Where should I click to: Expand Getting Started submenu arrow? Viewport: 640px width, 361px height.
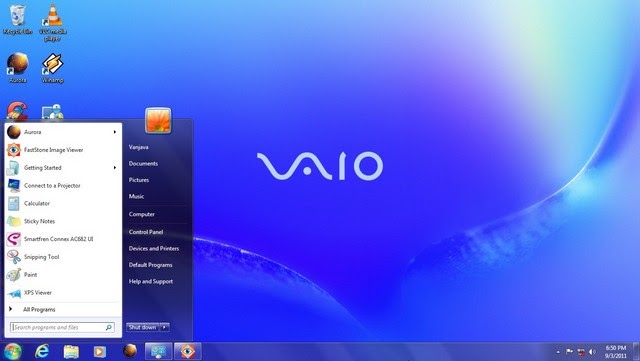115,168
